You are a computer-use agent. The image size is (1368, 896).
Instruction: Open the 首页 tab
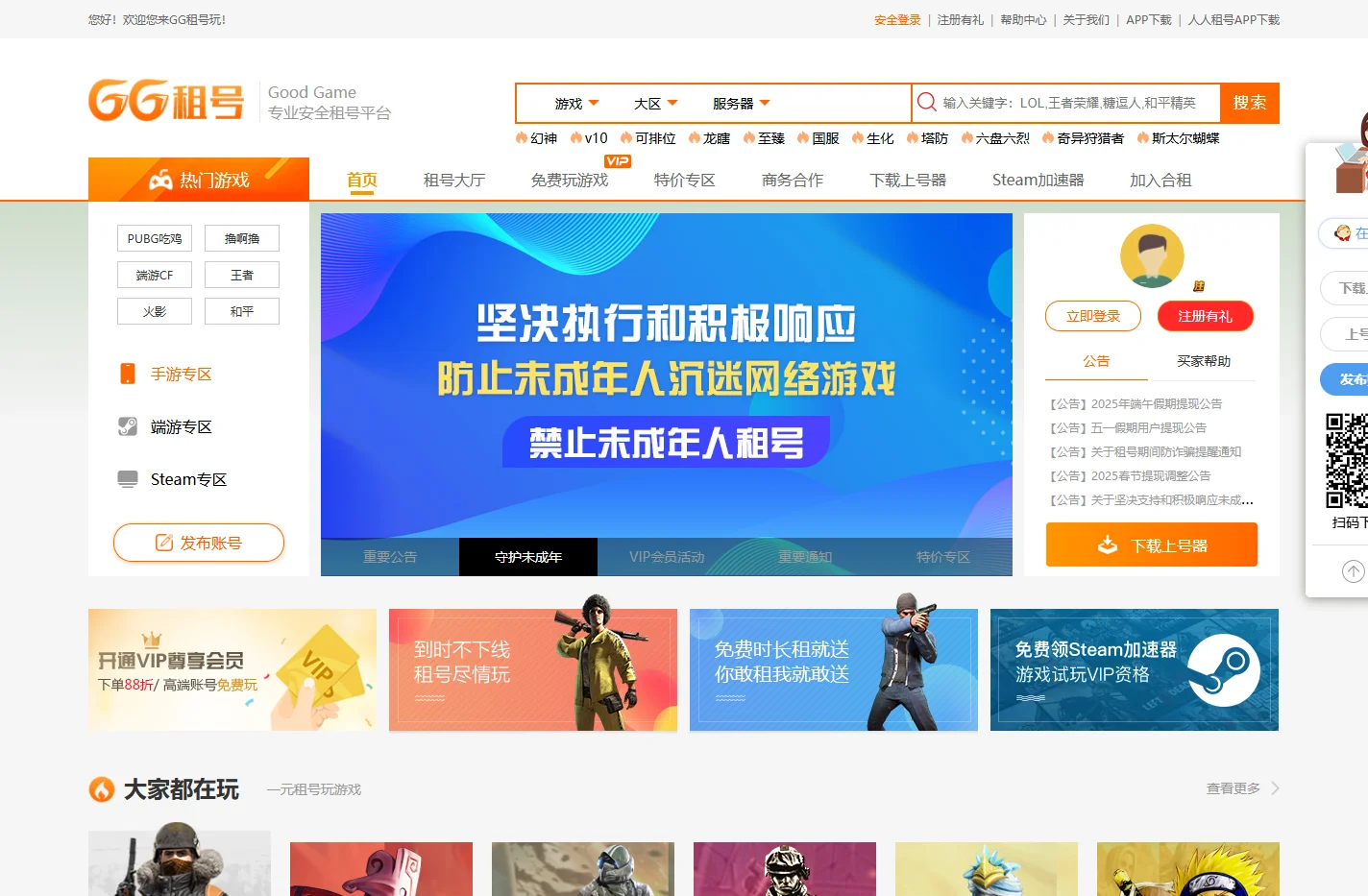pyautogui.click(x=362, y=180)
